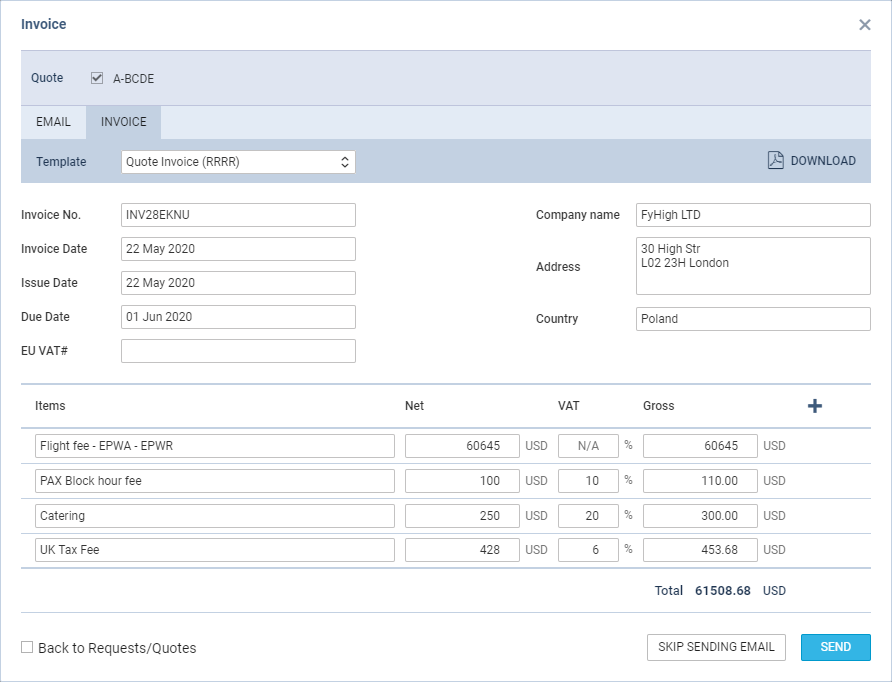This screenshot has height=682, width=892.
Task: Select the INVOICE tab
Action: tap(123, 122)
